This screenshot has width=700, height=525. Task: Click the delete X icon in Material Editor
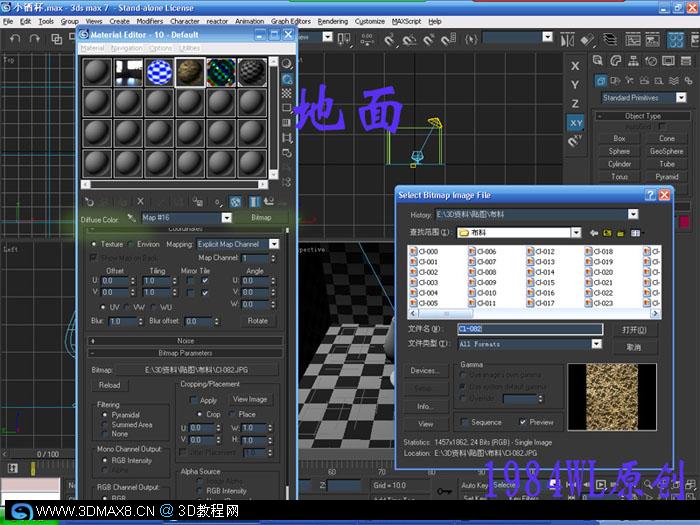coord(140,202)
